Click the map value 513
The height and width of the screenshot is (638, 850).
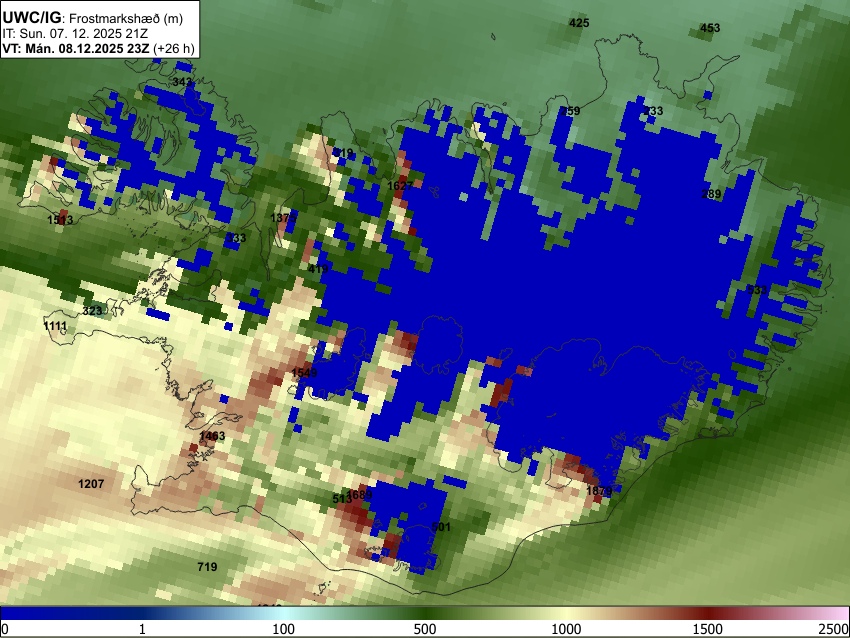click(x=342, y=499)
